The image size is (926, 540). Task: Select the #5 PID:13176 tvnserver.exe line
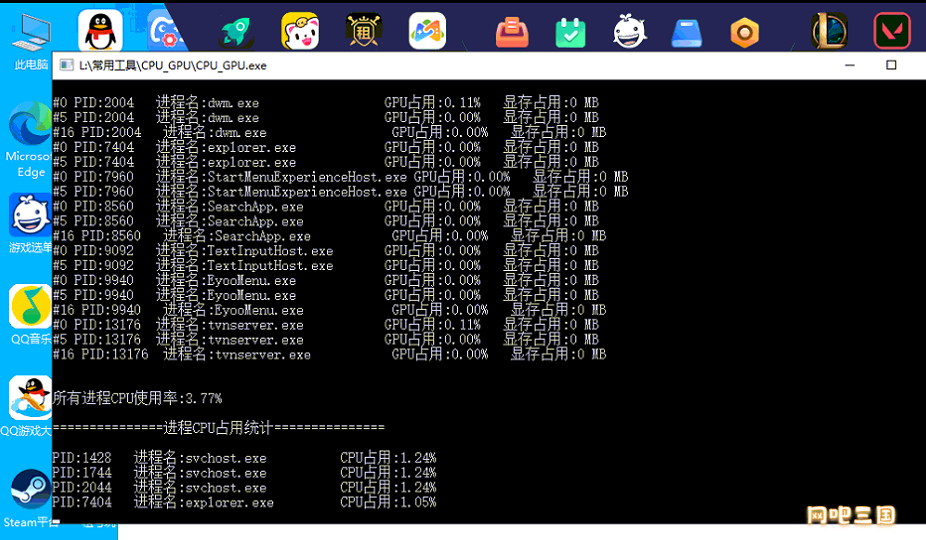[326, 339]
